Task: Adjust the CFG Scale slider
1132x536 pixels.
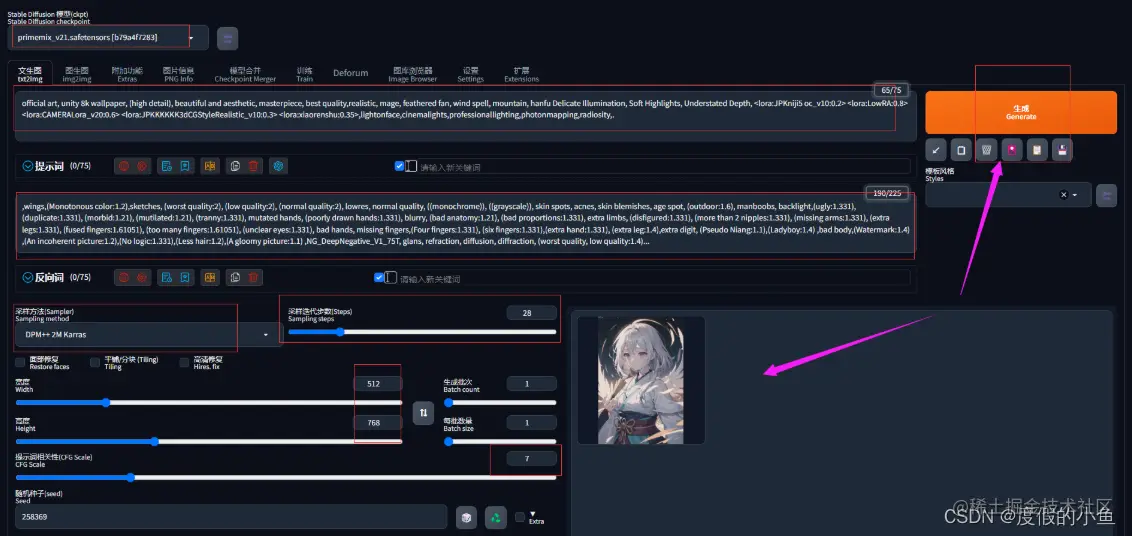Action: click(286, 477)
